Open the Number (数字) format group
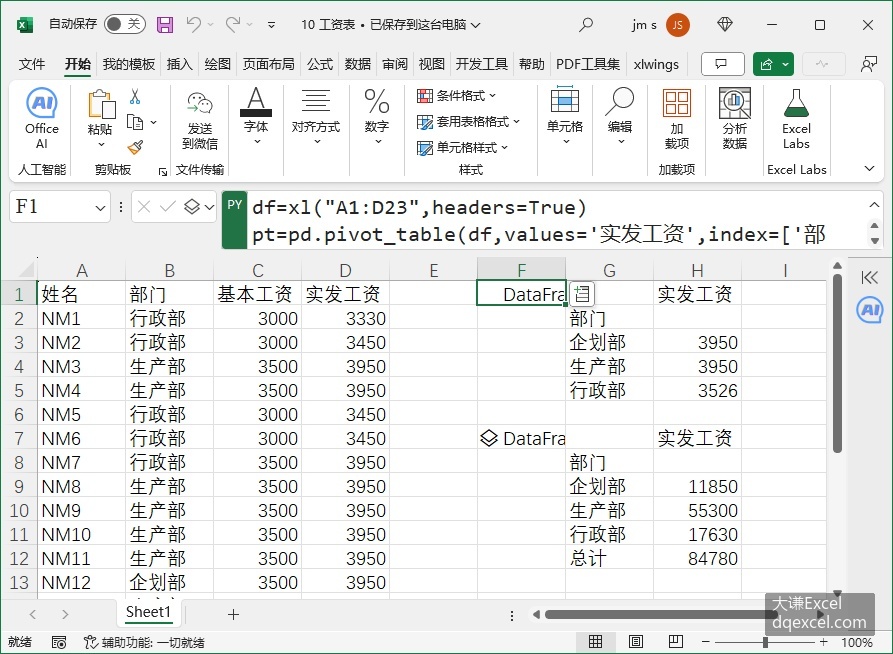The height and width of the screenshot is (654, 893). pos(377,116)
